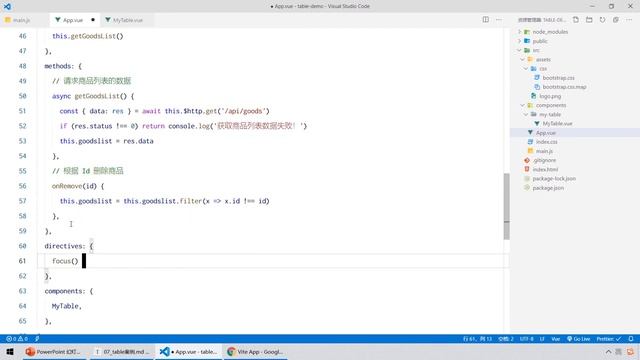
Task: Click the Refresh Explorer icon
Action: tap(602, 20)
